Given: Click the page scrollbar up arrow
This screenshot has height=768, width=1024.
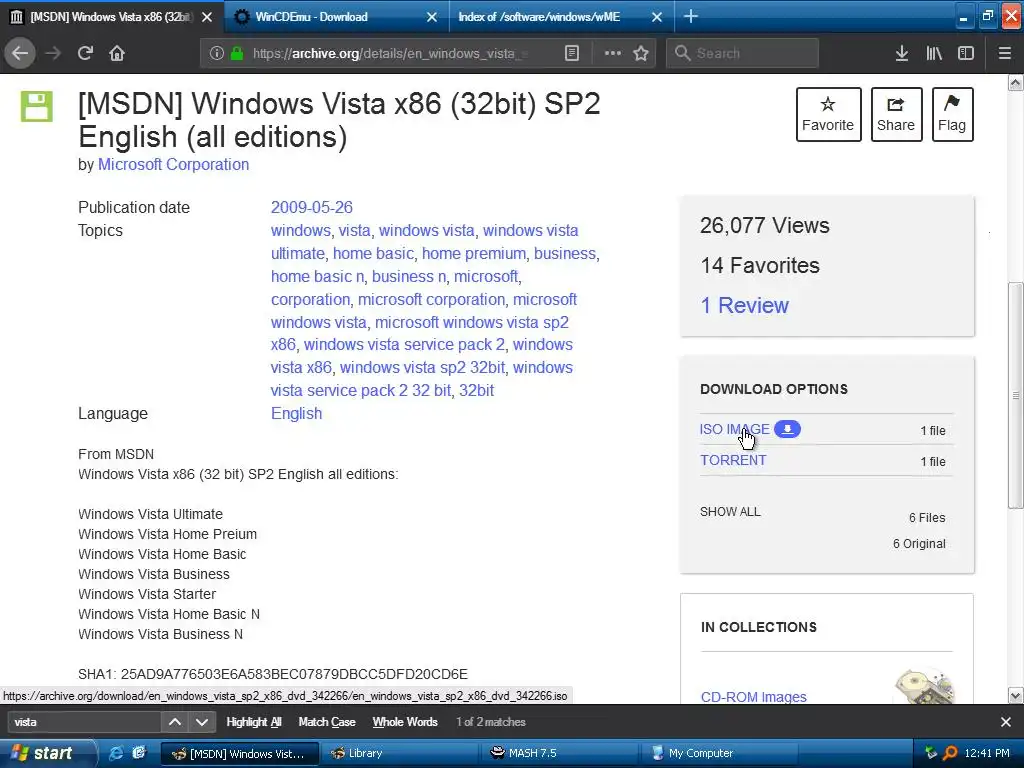Looking at the screenshot, I should point(1016,83).
